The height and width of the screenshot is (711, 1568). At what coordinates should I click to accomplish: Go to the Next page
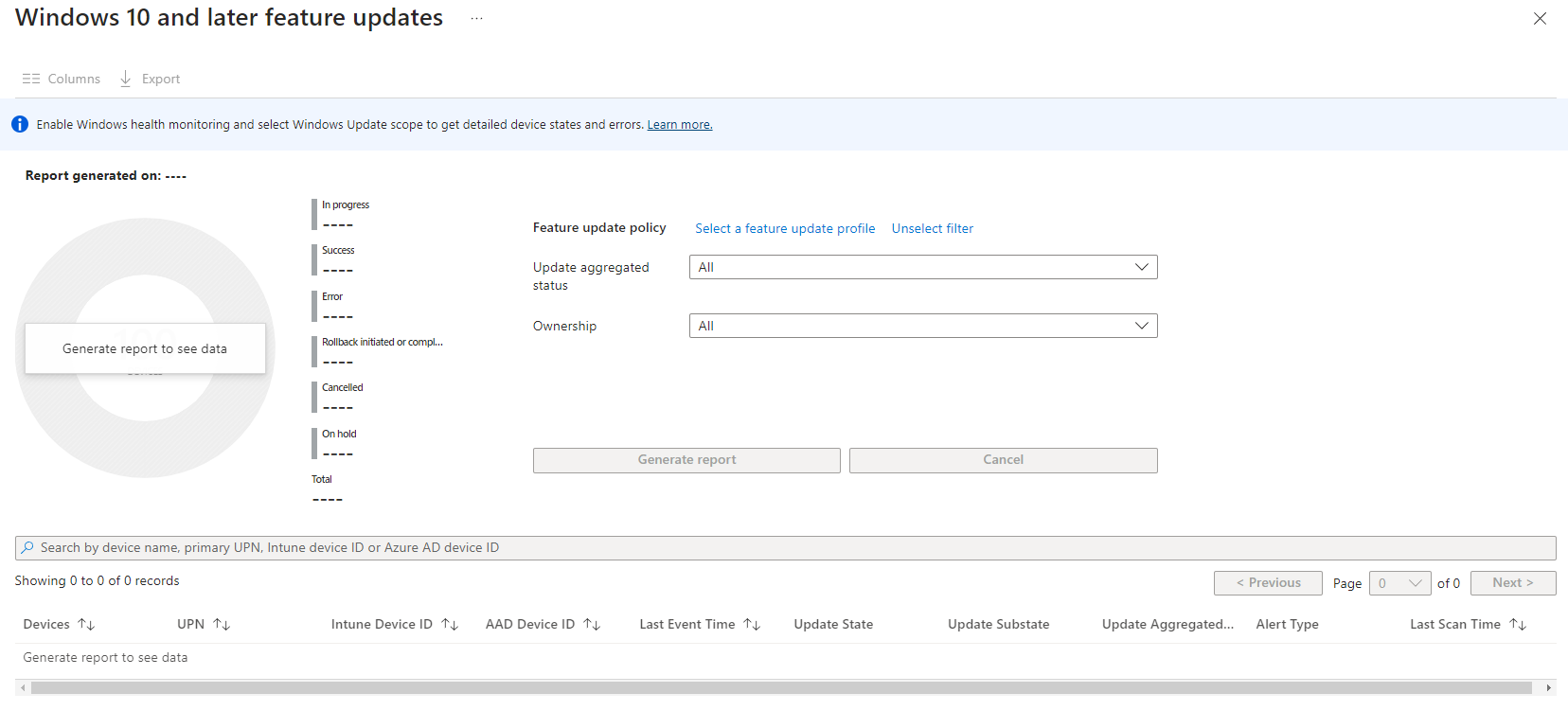click(x=1513, y=583)
